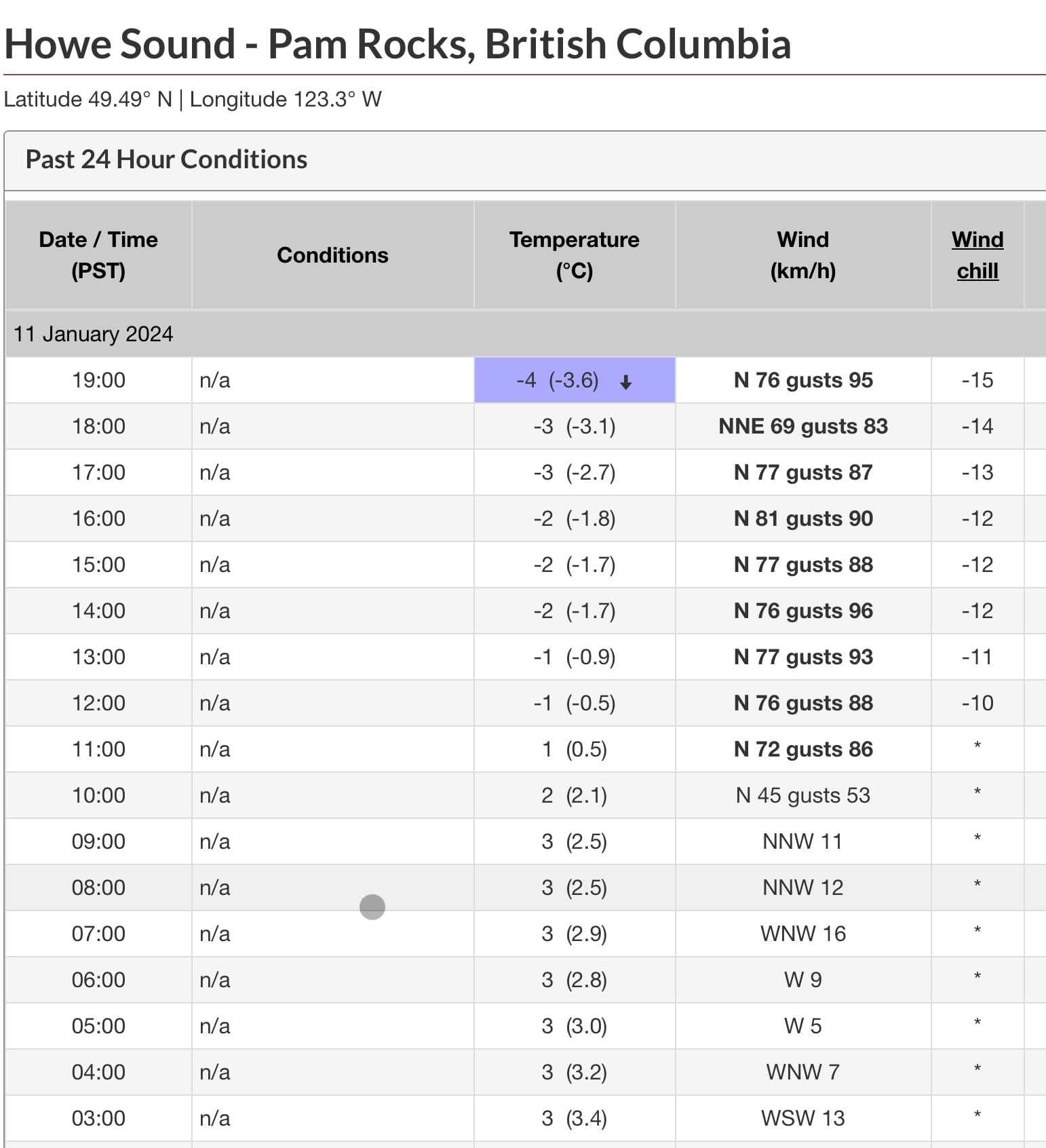
Task: Click temperature '-3 (-3.1)' at 18:00
Action: tap(575, 426)
